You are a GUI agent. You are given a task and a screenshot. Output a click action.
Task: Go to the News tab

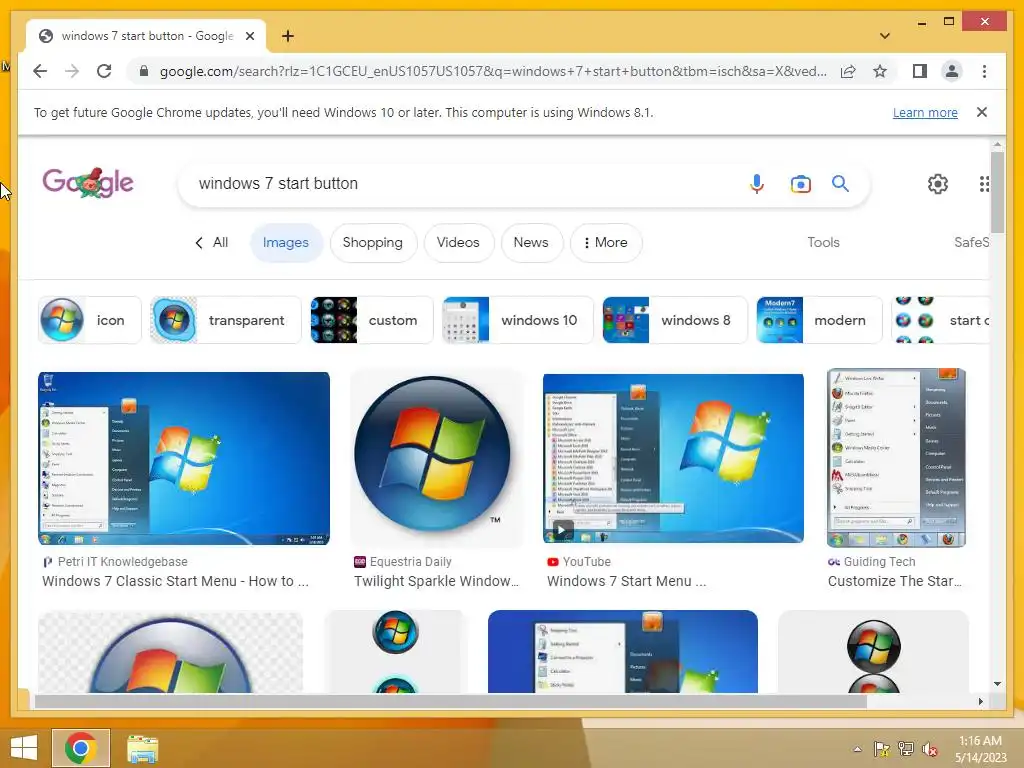click(x=531, y=242)
